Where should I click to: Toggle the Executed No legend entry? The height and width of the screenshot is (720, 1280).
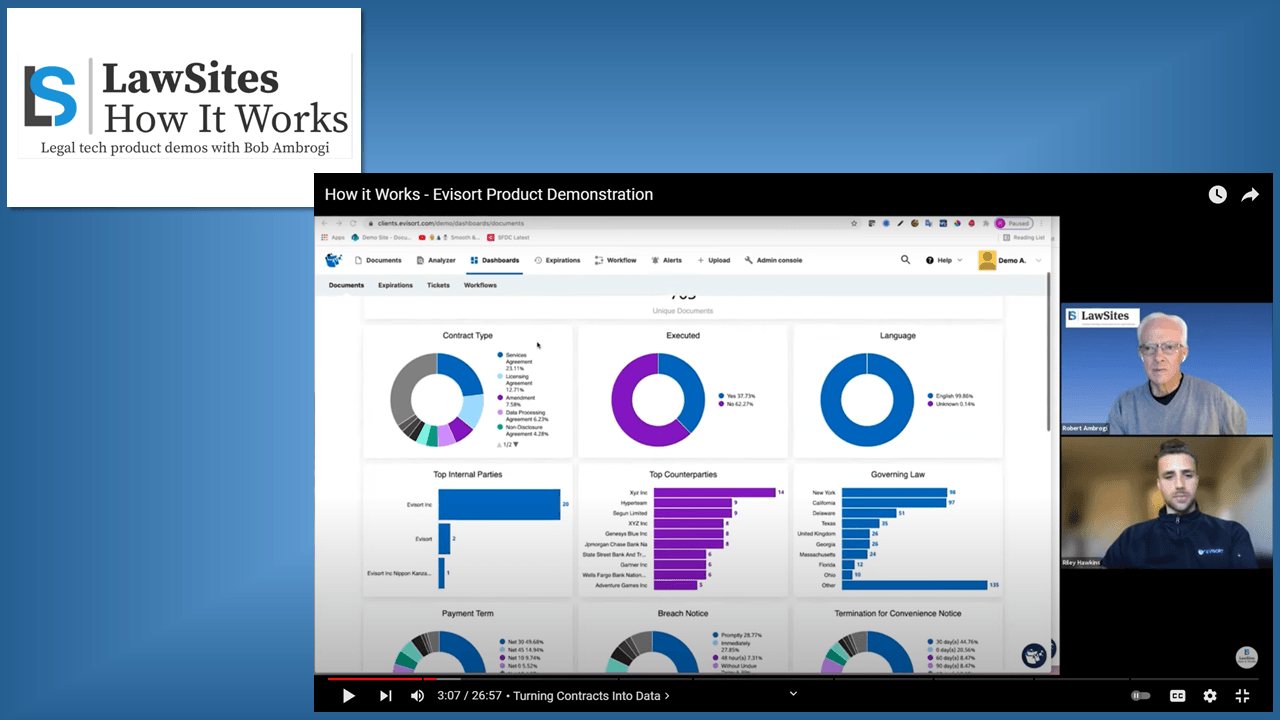pyautogui.click(x=738, y=404)
